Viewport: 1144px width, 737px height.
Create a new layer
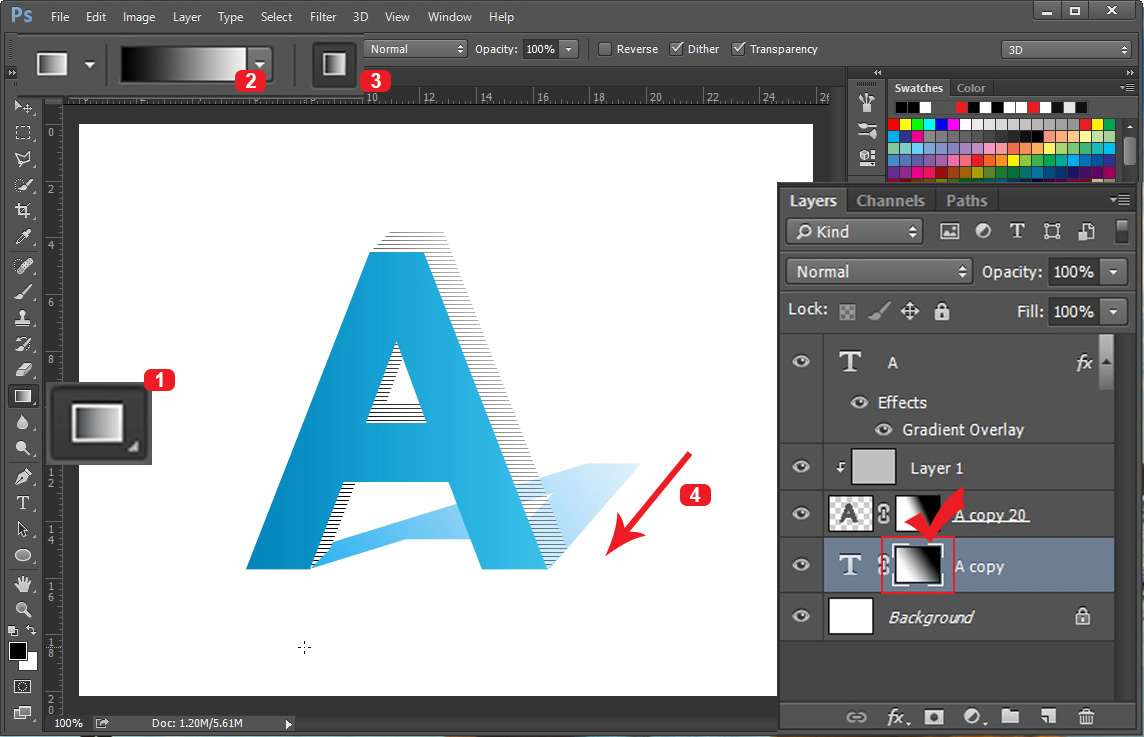[x=1048, y=717]
